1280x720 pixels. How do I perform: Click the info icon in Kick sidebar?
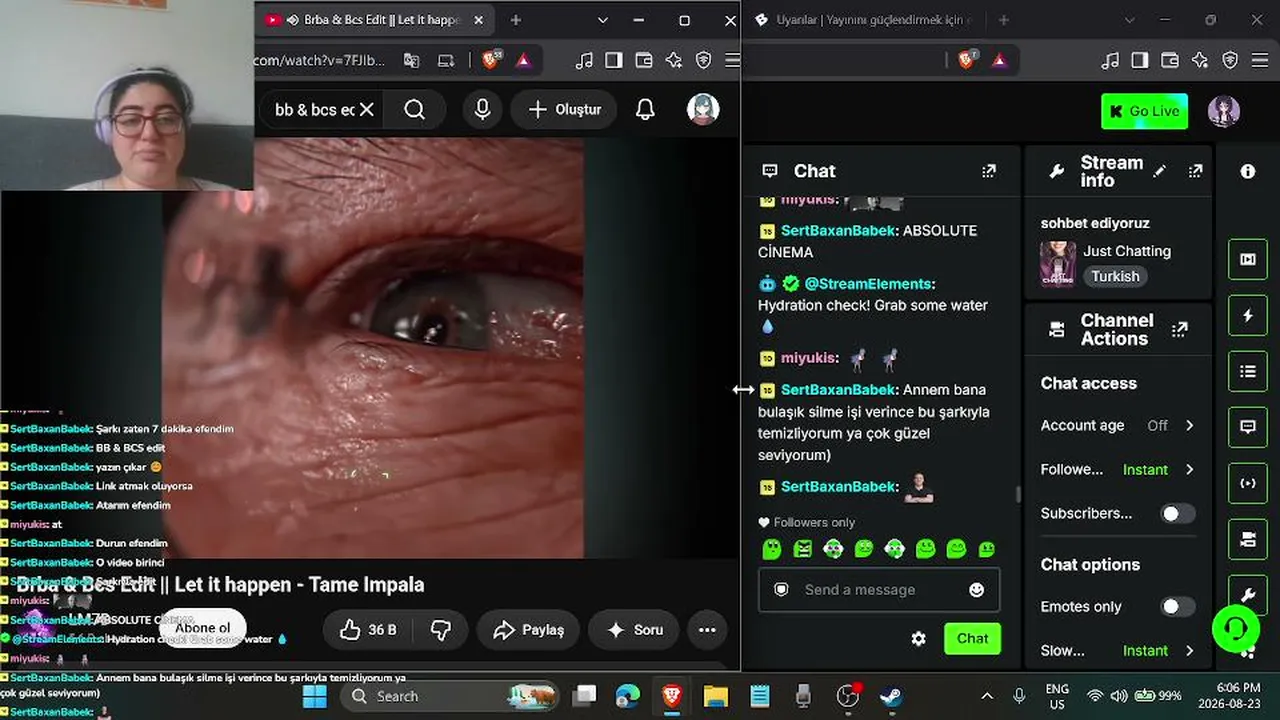click(1248, 171)
